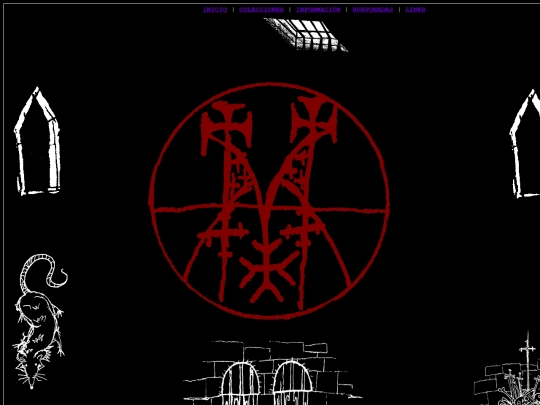Click the brick wall with arched gates

click(272, 373)
